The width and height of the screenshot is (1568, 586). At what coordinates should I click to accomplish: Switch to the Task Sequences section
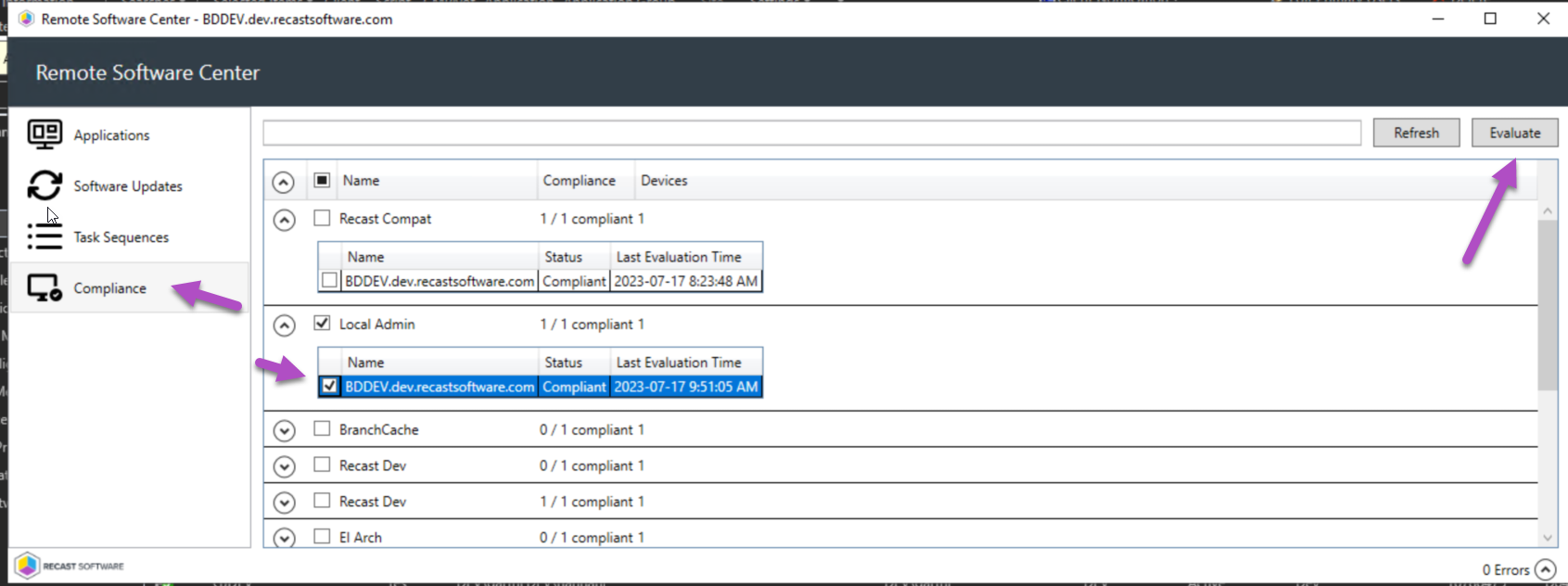121,237
